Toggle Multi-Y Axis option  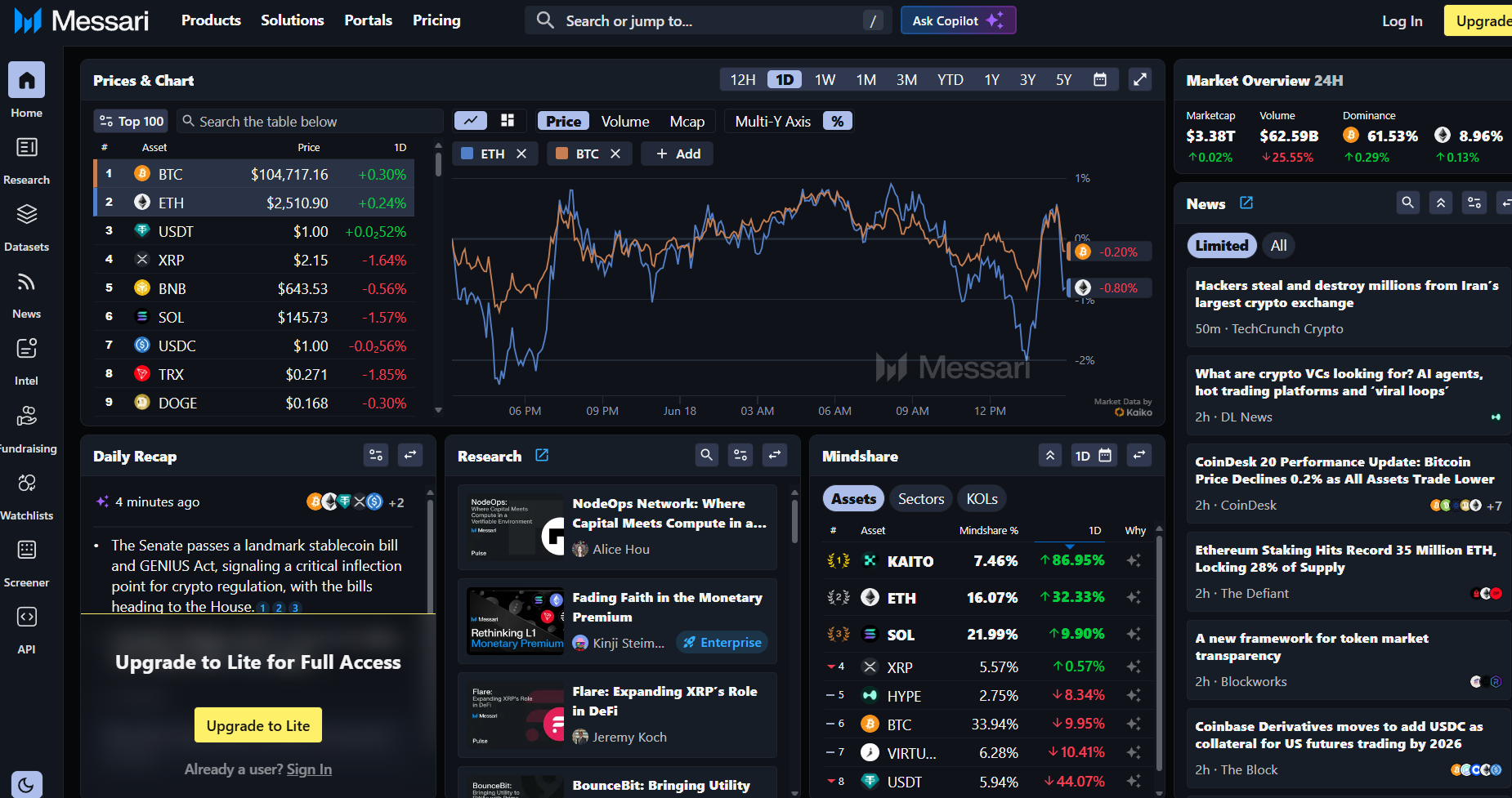[772, 121]
